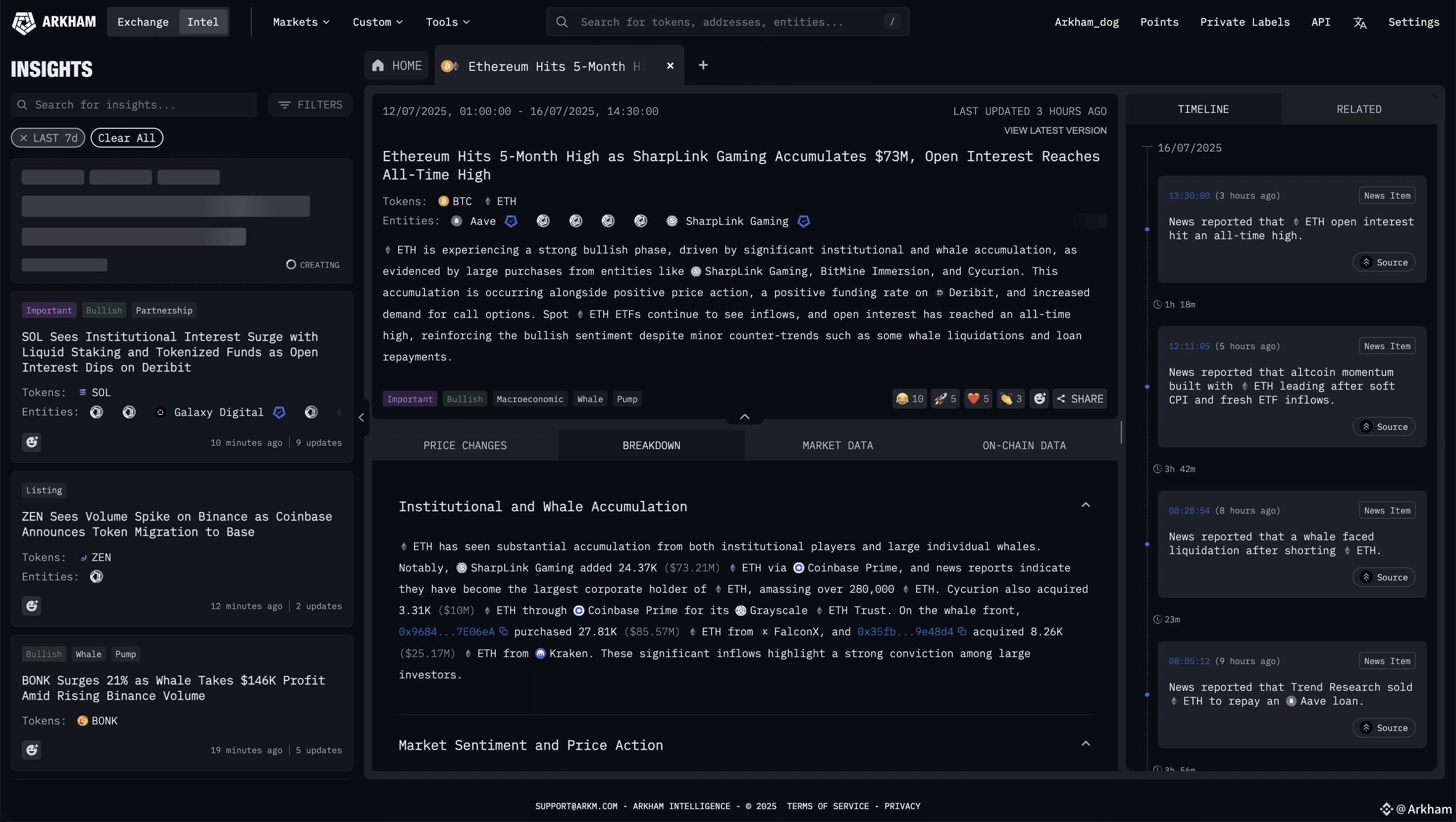Open the ON-CHAIN DATA tab
The width and height of the screenshot is (1456, 822).
pyautogui.click(x=1024, y=446)
